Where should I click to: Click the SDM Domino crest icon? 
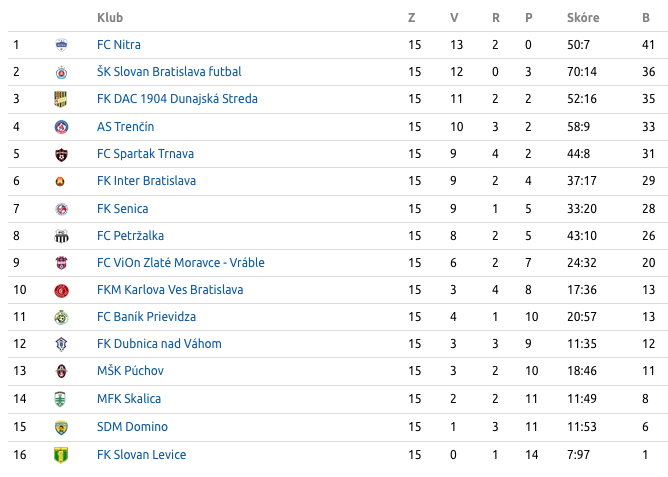(x=61, y=427)
